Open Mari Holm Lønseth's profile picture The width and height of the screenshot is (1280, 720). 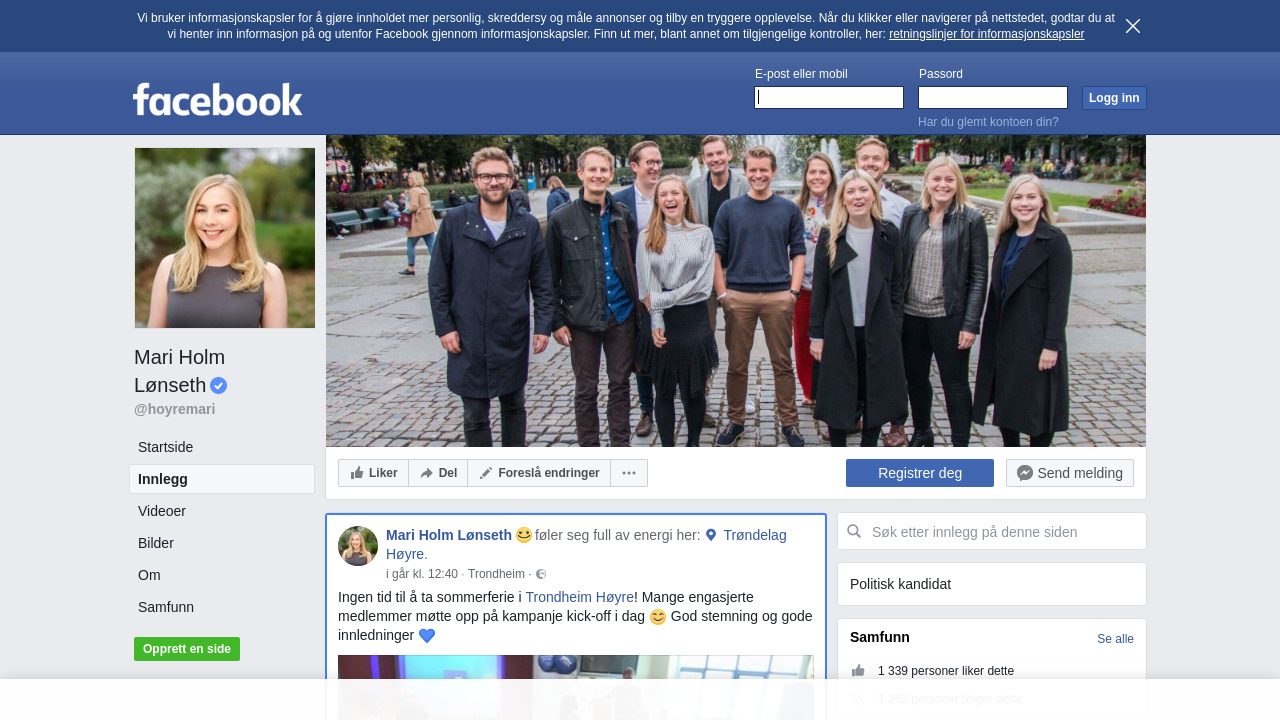225,238
